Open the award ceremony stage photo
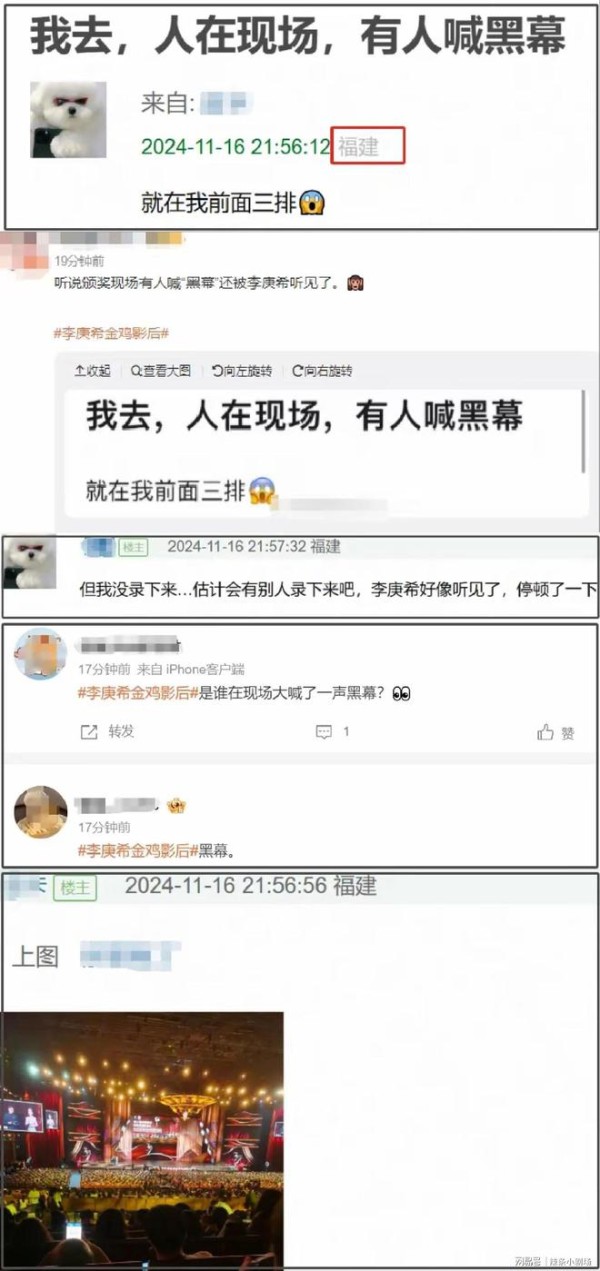Screen dimensions: 600x1271 point(143,1139)
